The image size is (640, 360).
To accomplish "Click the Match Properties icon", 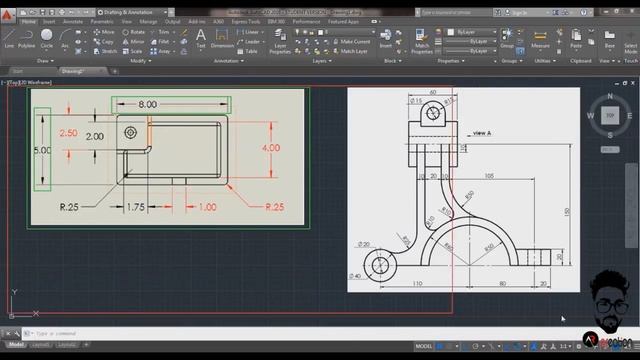I will click(422, 41).
